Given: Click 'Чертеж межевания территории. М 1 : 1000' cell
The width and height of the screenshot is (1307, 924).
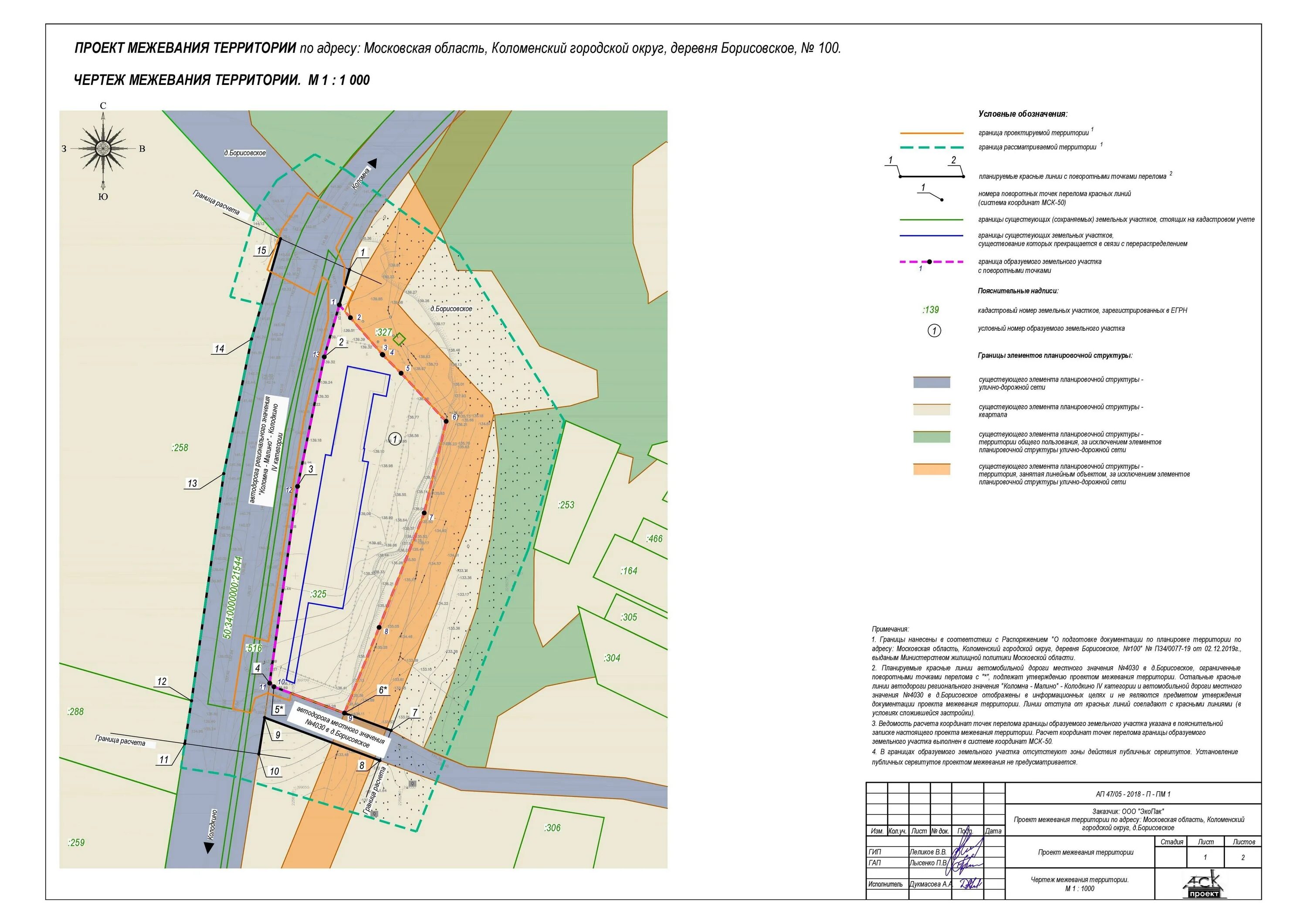Looking at the screenshot, I should (x=1080, y=884).
